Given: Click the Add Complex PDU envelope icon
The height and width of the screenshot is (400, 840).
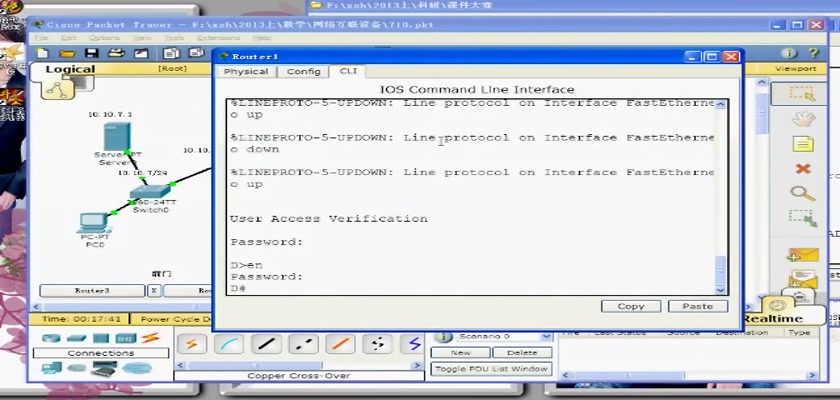Looking at the screenshot, I should [x=802, y=280].
